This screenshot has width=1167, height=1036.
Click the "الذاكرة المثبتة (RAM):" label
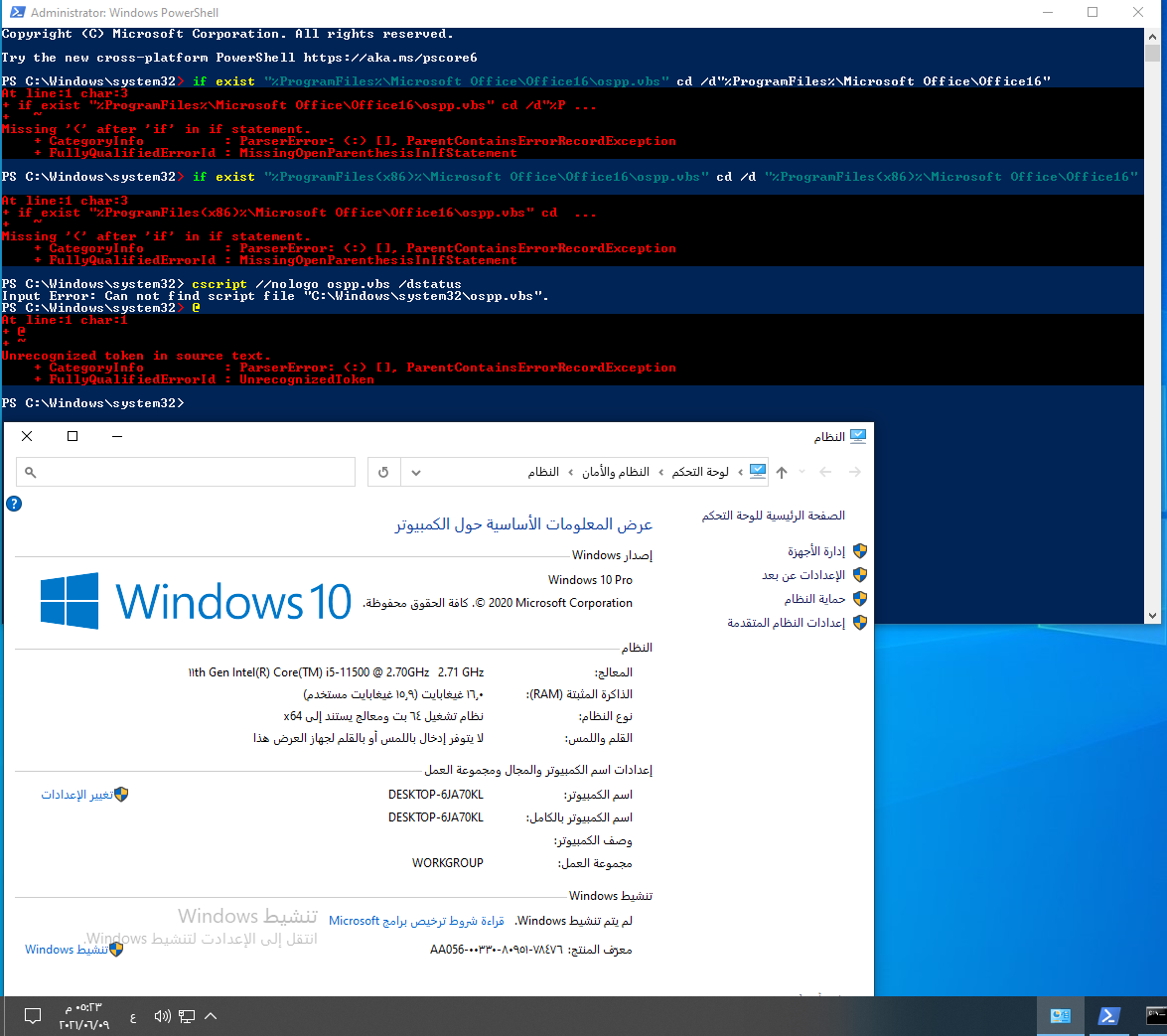pos(579,694)
